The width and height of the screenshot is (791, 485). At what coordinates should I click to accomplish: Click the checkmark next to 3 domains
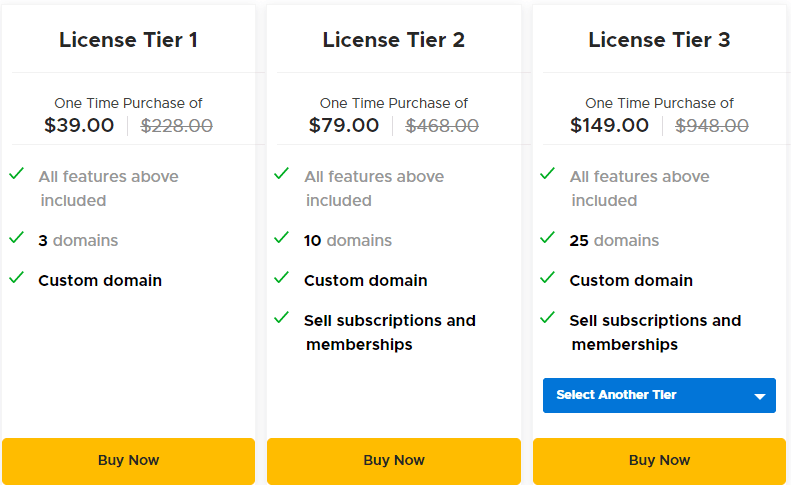click(x=16, y=238)
